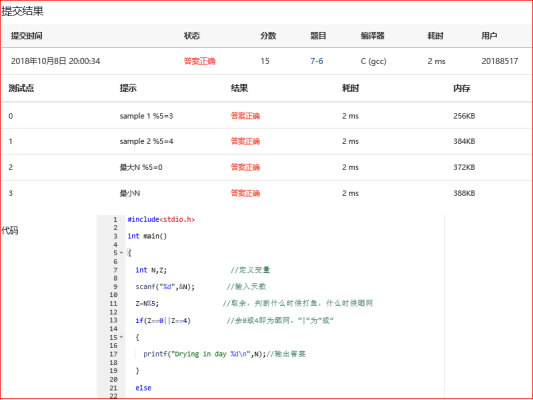
Task: Select 2 ms time for test point 0
Action: tap(350, 116)
